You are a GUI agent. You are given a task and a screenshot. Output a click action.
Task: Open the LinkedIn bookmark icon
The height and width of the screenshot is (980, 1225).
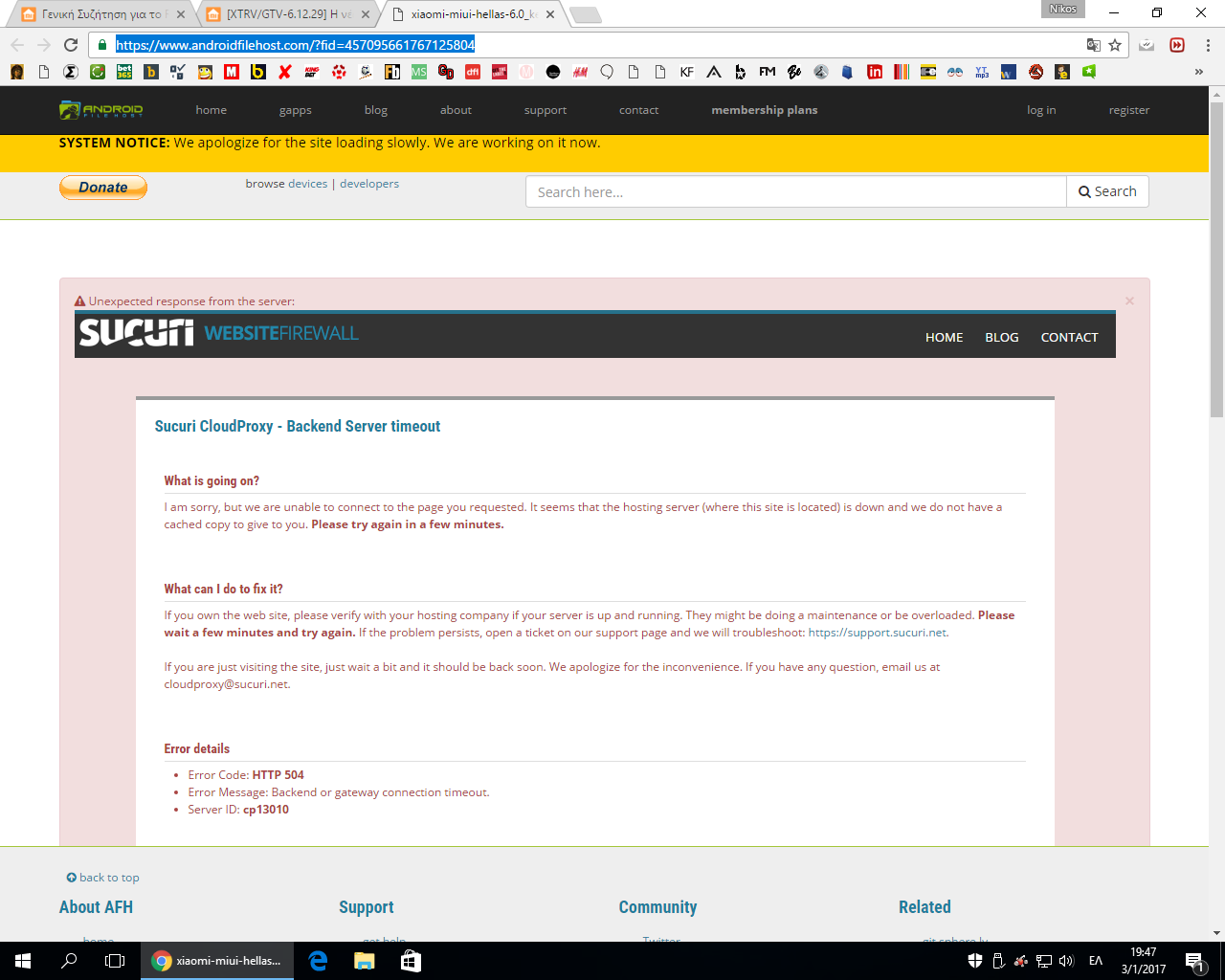[x=875, y=72]
